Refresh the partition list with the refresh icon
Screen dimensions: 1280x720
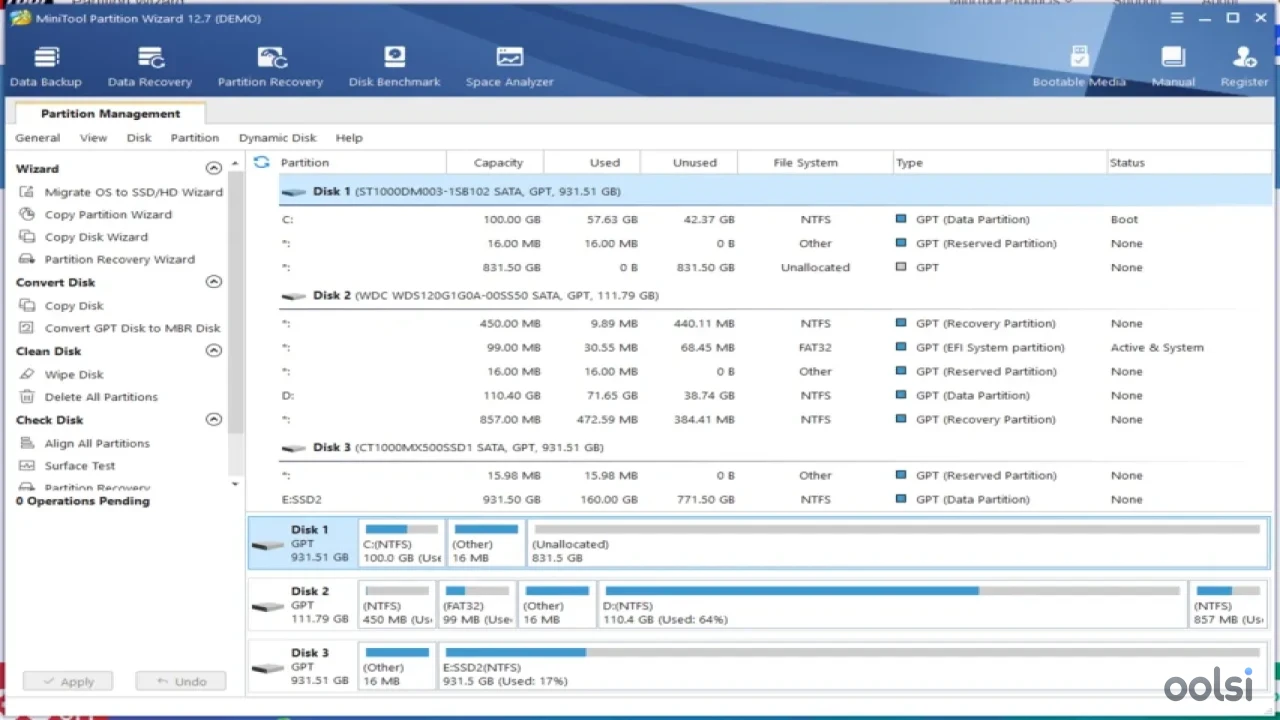point(262,162)
